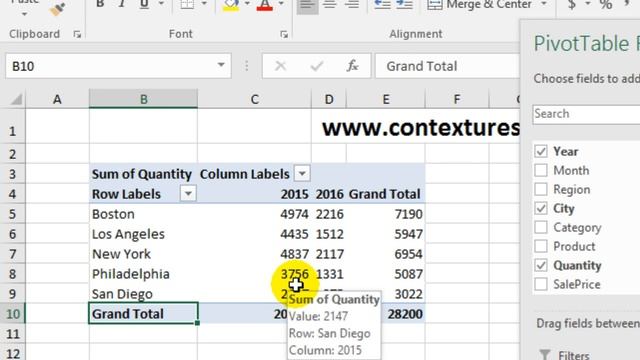Open the borders dropdown arrow
The width and height of the screenshot is (640, 360).
click(204, 4)
